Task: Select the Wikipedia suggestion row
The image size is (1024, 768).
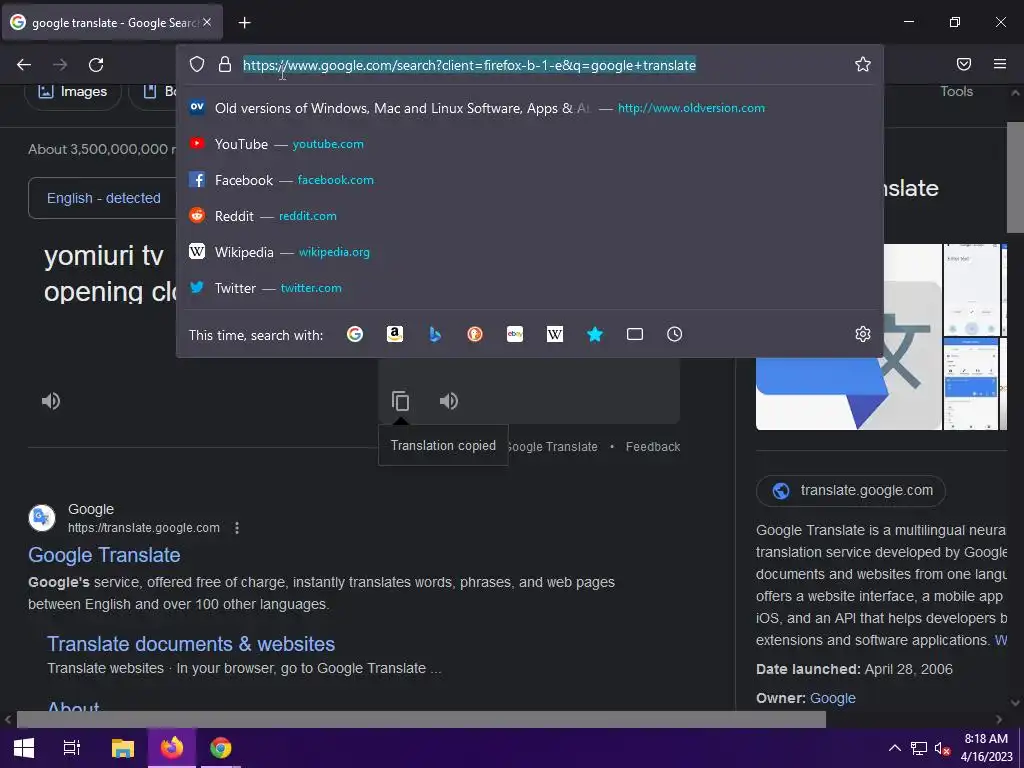Action: tap(530, 252)
